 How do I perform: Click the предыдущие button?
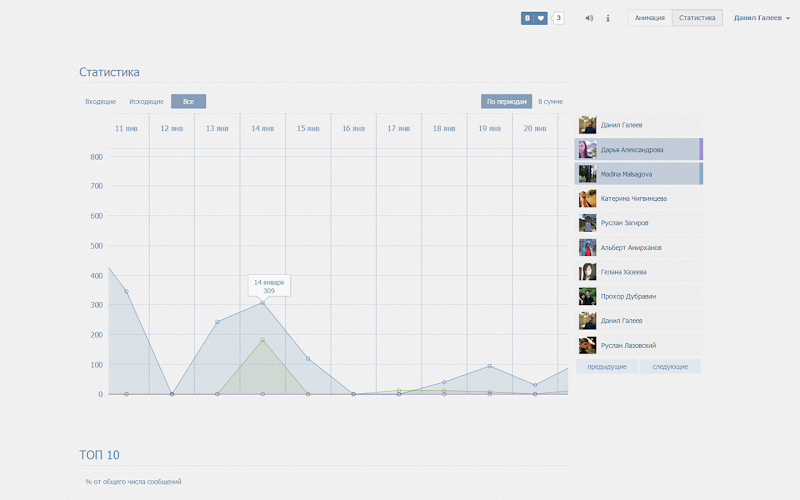607,366
